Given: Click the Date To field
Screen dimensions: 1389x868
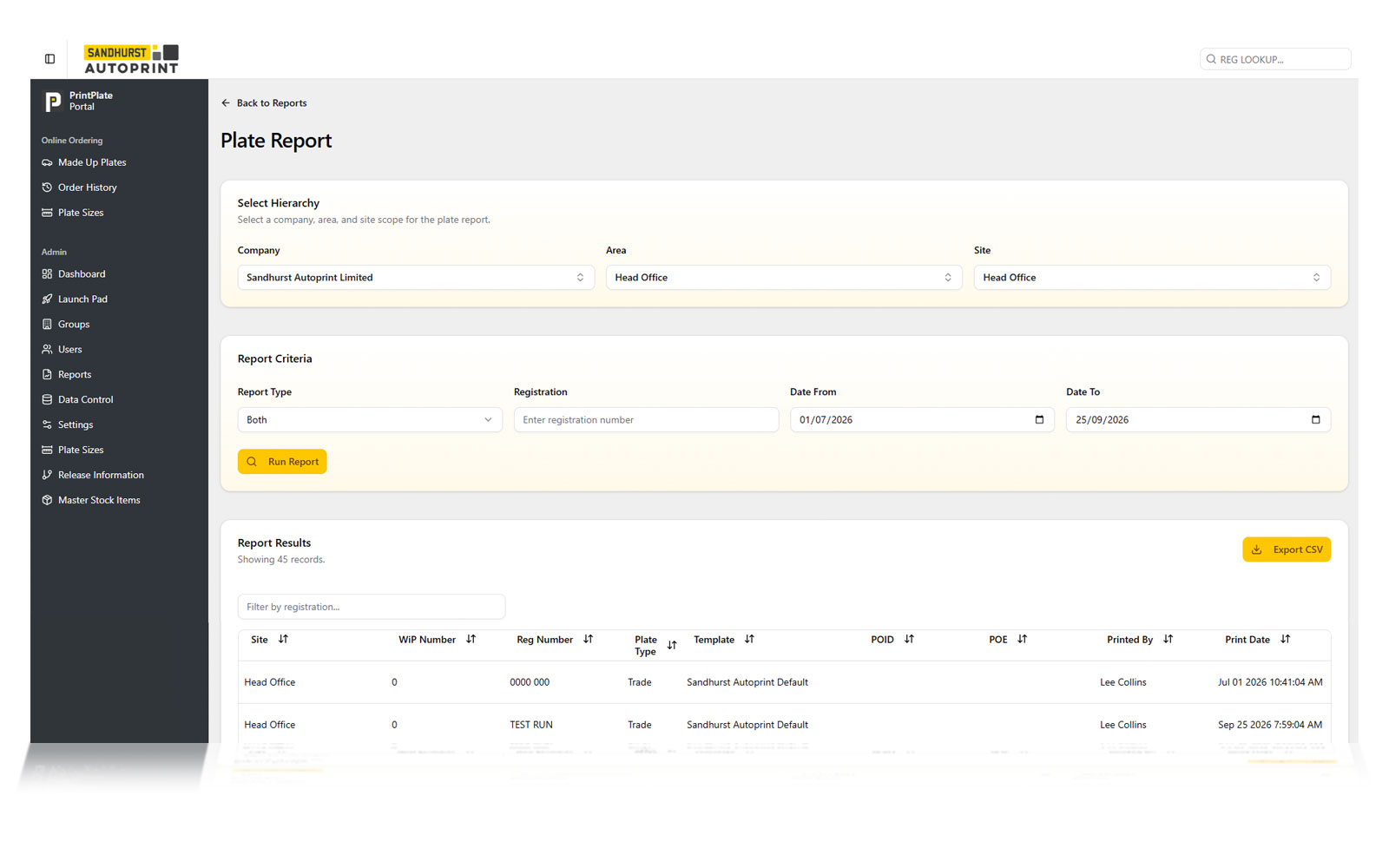Looking at the screenshot, I should pos(1198,420).
